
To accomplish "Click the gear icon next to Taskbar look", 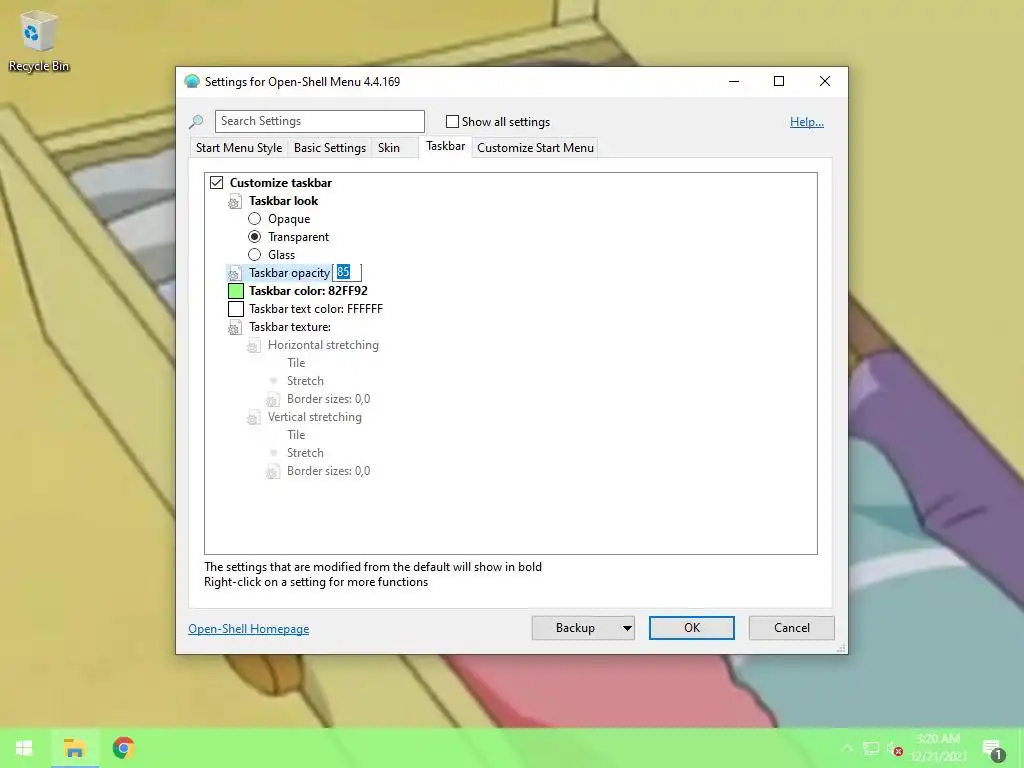I will coord(234,201).
